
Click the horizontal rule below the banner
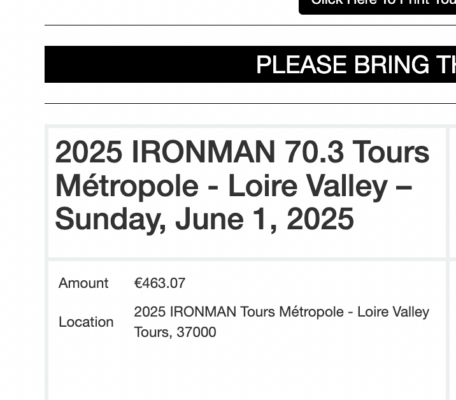pos(250,104)
